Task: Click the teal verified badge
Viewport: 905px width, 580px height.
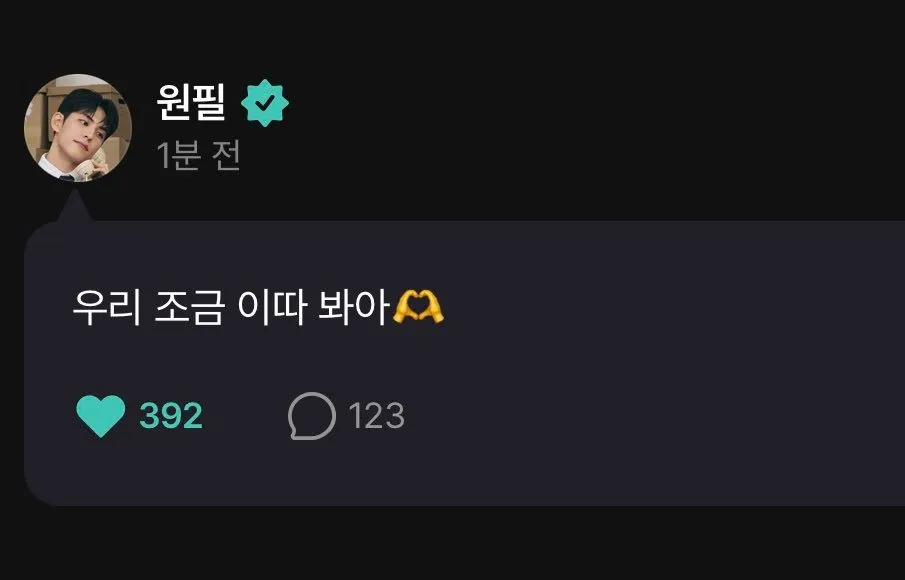Action: (x=265, y=103)
